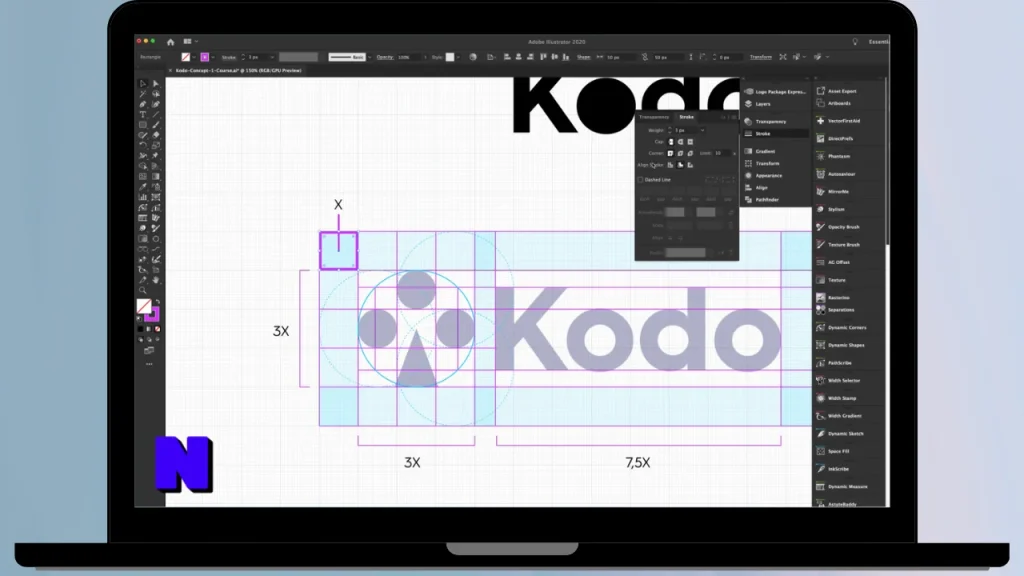This screenshot has width=1024, height=576.
Task: Click the Opacity link in control bar
Action: pos(385,57)
